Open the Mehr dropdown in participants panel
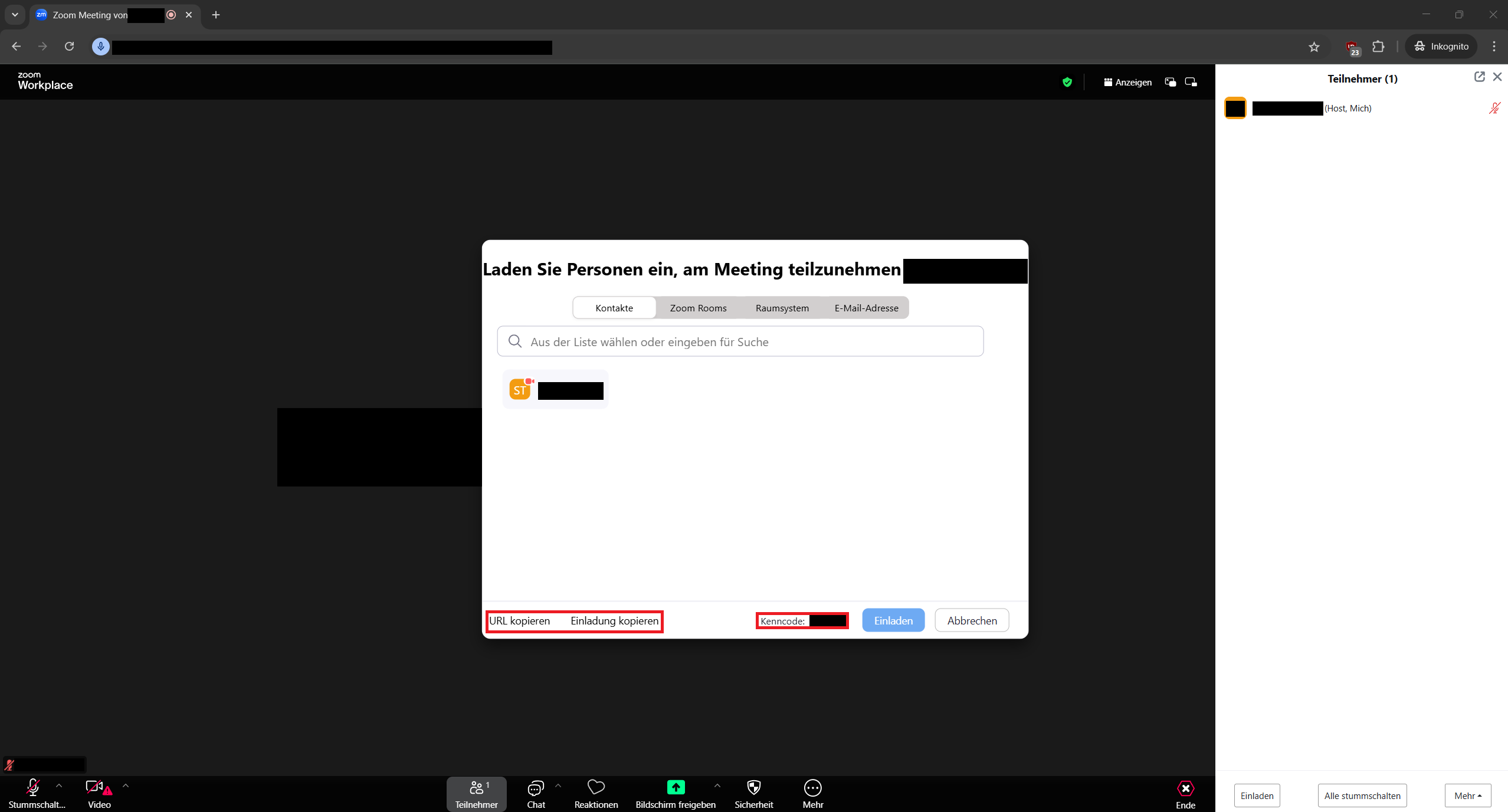The width and height of the screenshot is (1508, 812). coord(1467,795)
